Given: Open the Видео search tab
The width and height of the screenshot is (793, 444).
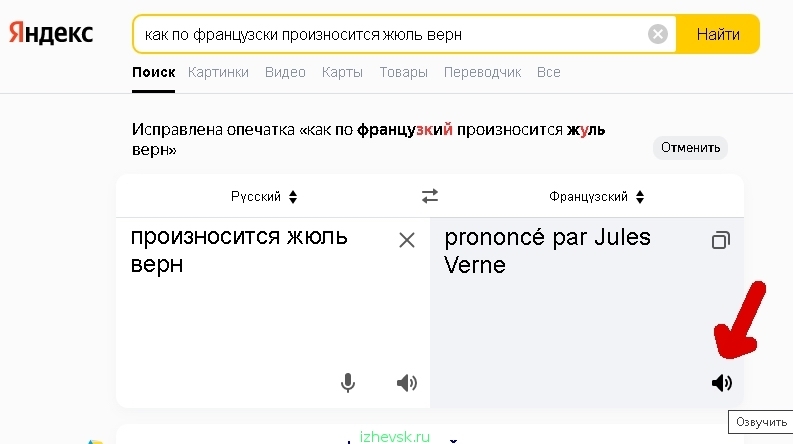Looking at the screenshot, I should pos(285,72).
